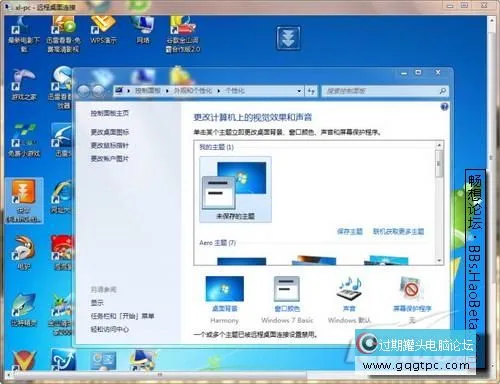
Task: Click the forward navigation arrow in Personalization window
Action: click(98, 91)
